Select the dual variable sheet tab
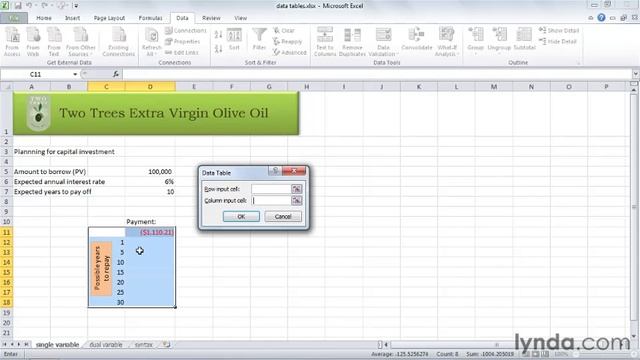This screenshot has width=640, height=360. [106, 345]
